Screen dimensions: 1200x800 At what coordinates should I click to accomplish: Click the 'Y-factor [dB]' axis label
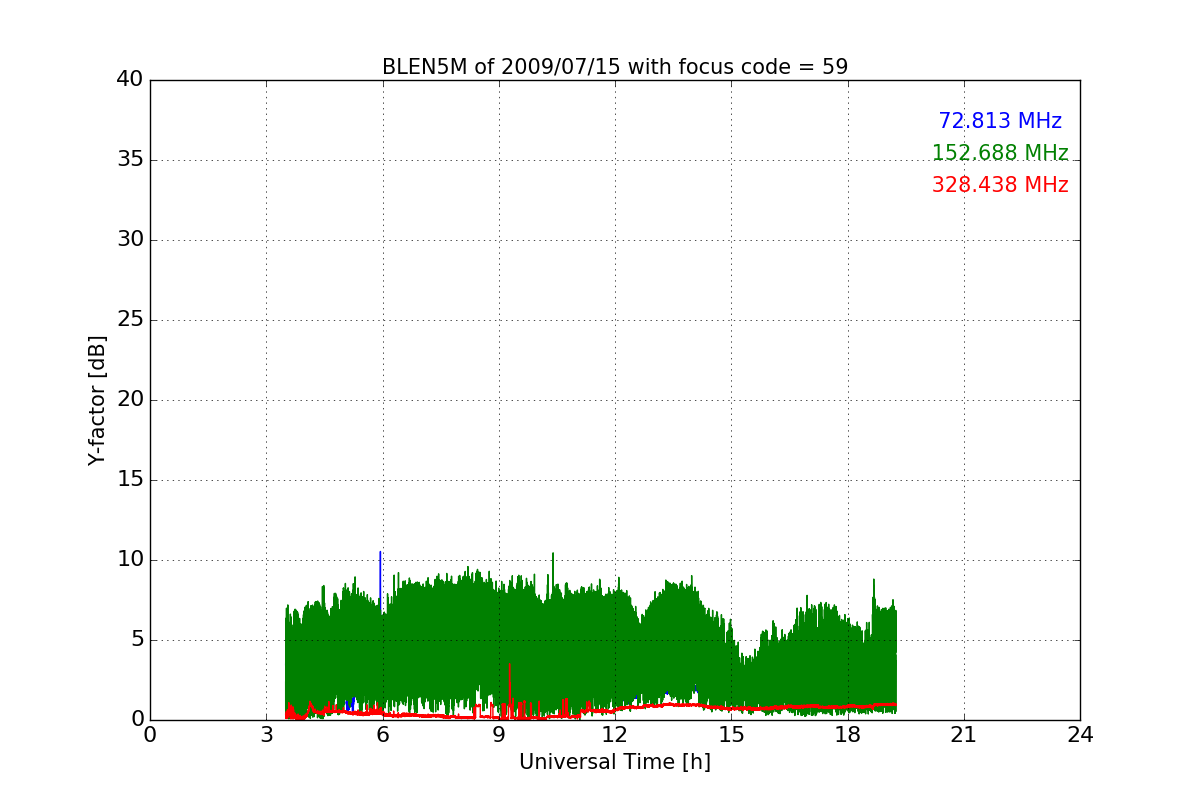coord(97,400)
